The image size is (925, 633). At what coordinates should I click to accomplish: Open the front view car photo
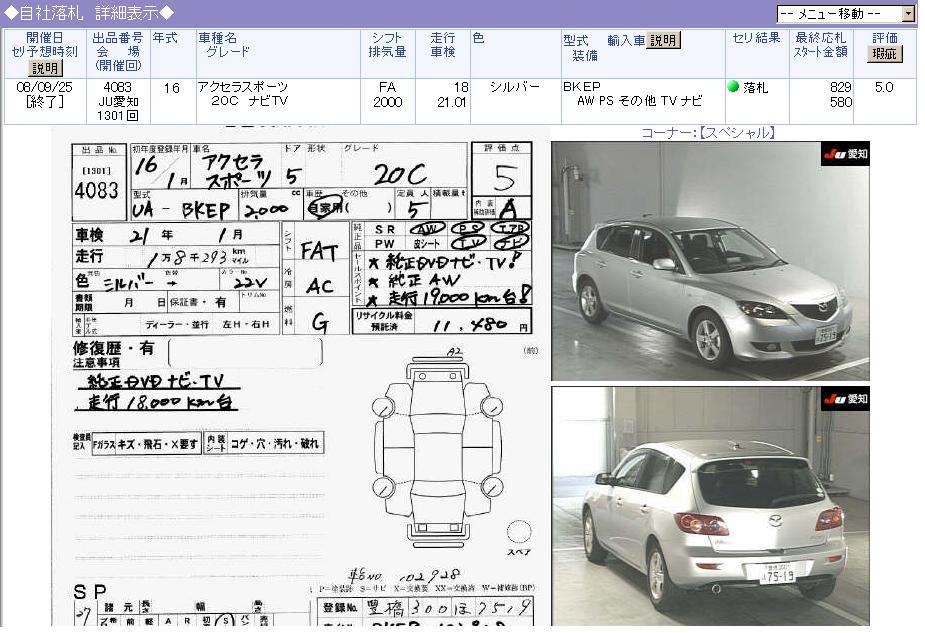pos(710,261)
